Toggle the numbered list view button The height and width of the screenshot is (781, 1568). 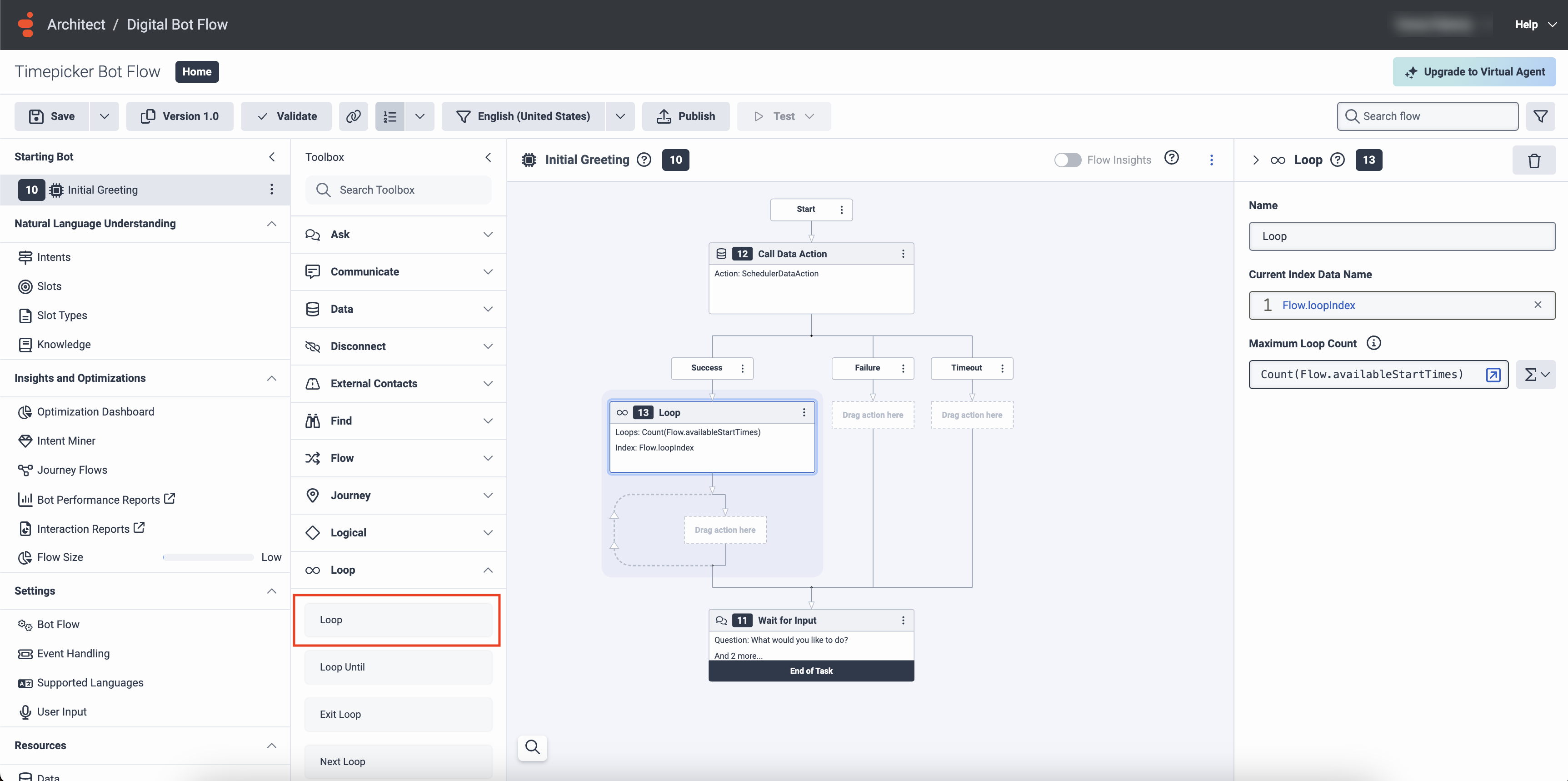[390, 116]
